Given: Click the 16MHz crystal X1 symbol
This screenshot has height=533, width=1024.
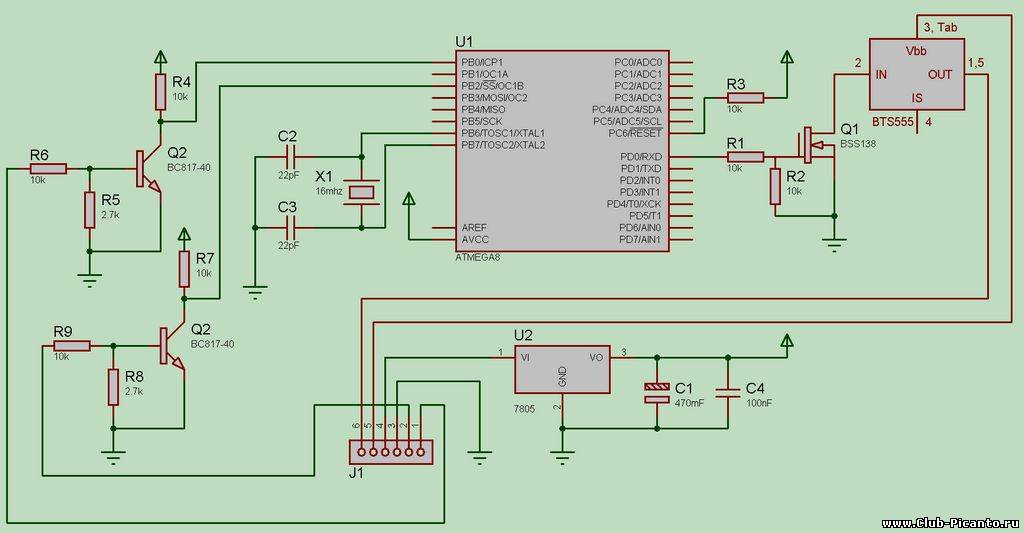Looking at the screenshot, I should (x=360, y=192).
